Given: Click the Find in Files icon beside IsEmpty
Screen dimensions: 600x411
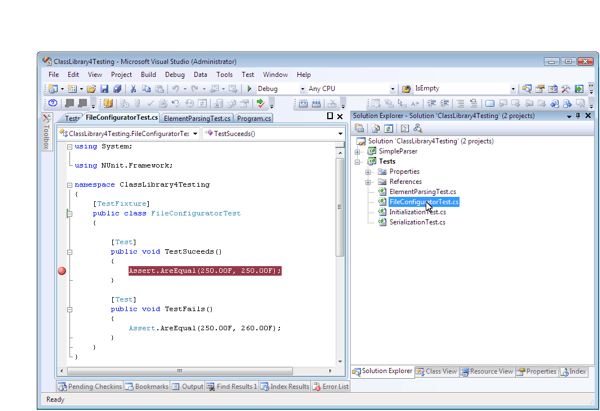Looking at the screenshot, I should point(406,89).
